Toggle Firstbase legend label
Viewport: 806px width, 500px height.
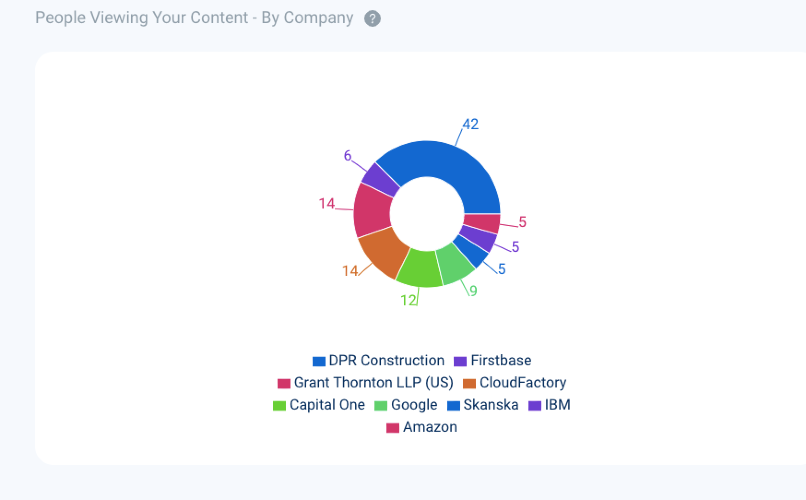click(501, 360)
